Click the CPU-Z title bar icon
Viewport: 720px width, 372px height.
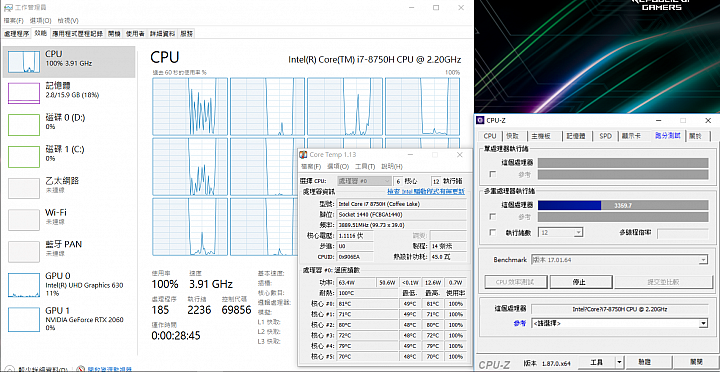coord(480,120)
